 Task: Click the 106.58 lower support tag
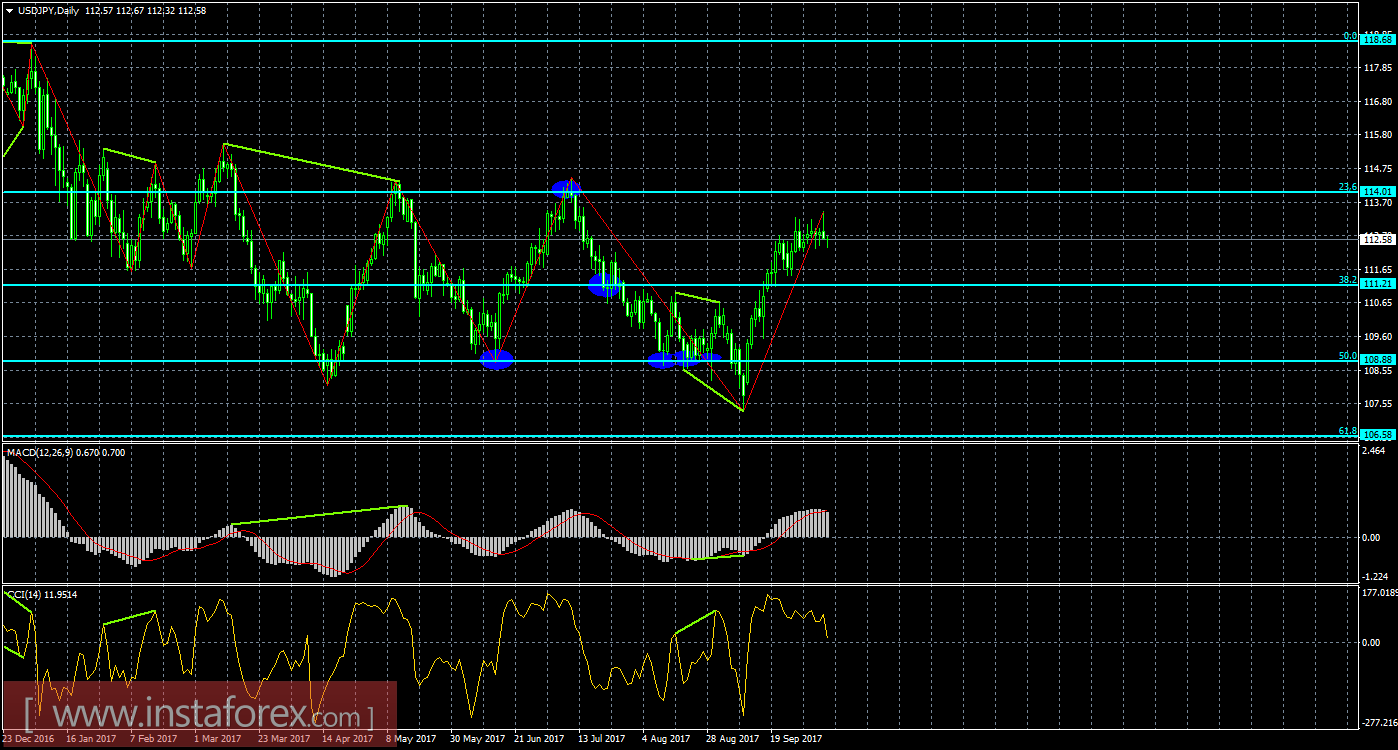(1377, 435)
